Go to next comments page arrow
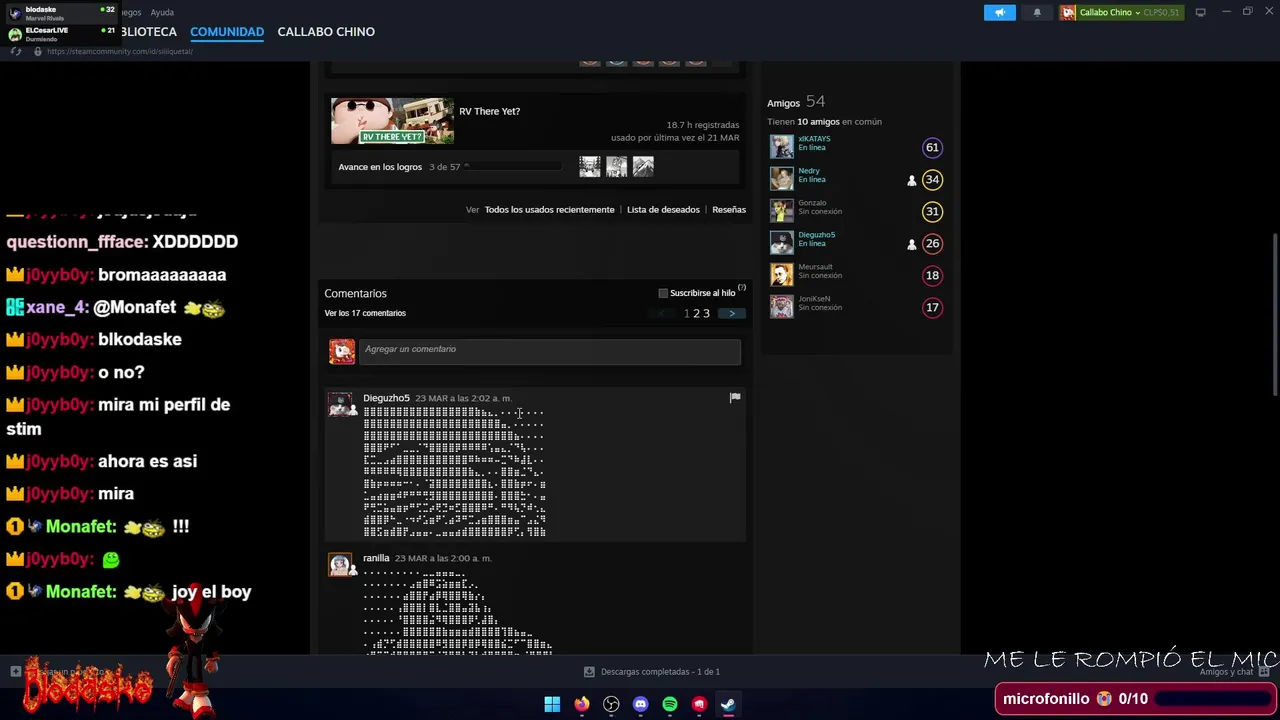 [732, 314]
